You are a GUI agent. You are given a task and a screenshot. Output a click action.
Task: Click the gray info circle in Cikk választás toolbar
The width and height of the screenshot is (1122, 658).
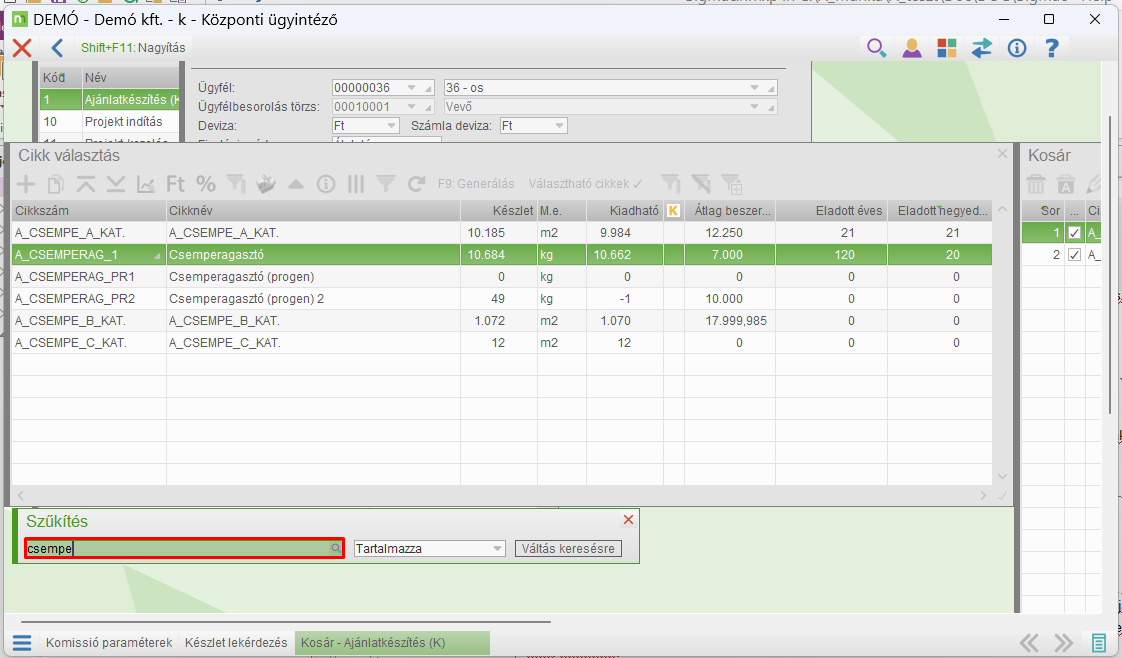[326, 184]
